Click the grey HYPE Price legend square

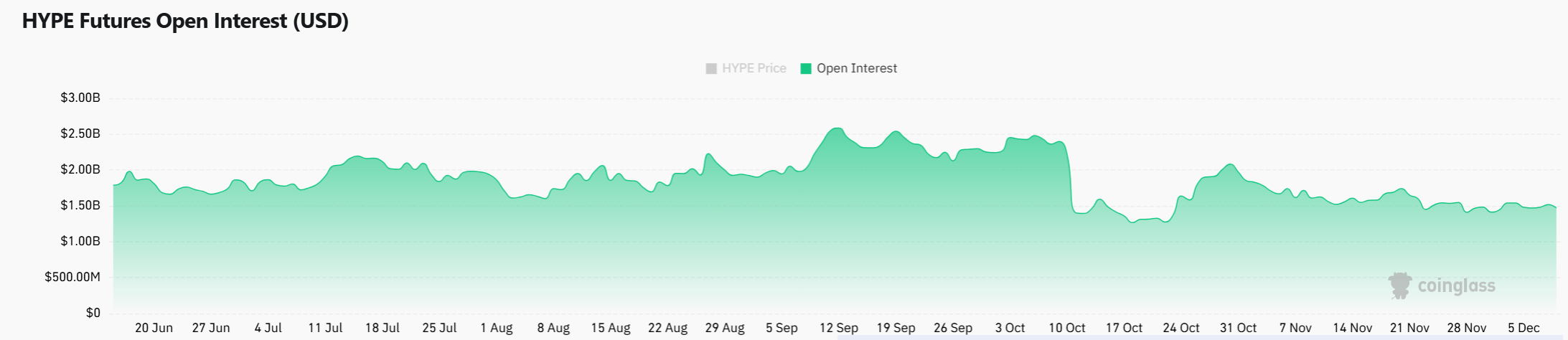point(711,69)
